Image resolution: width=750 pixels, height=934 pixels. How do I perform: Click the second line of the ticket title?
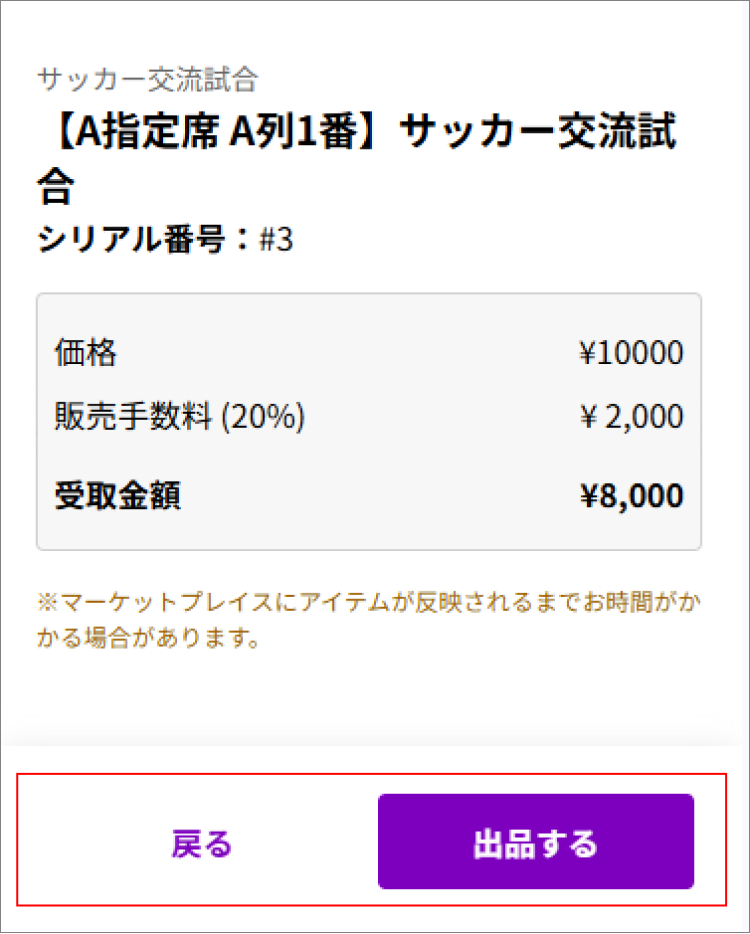click(52, 186)
